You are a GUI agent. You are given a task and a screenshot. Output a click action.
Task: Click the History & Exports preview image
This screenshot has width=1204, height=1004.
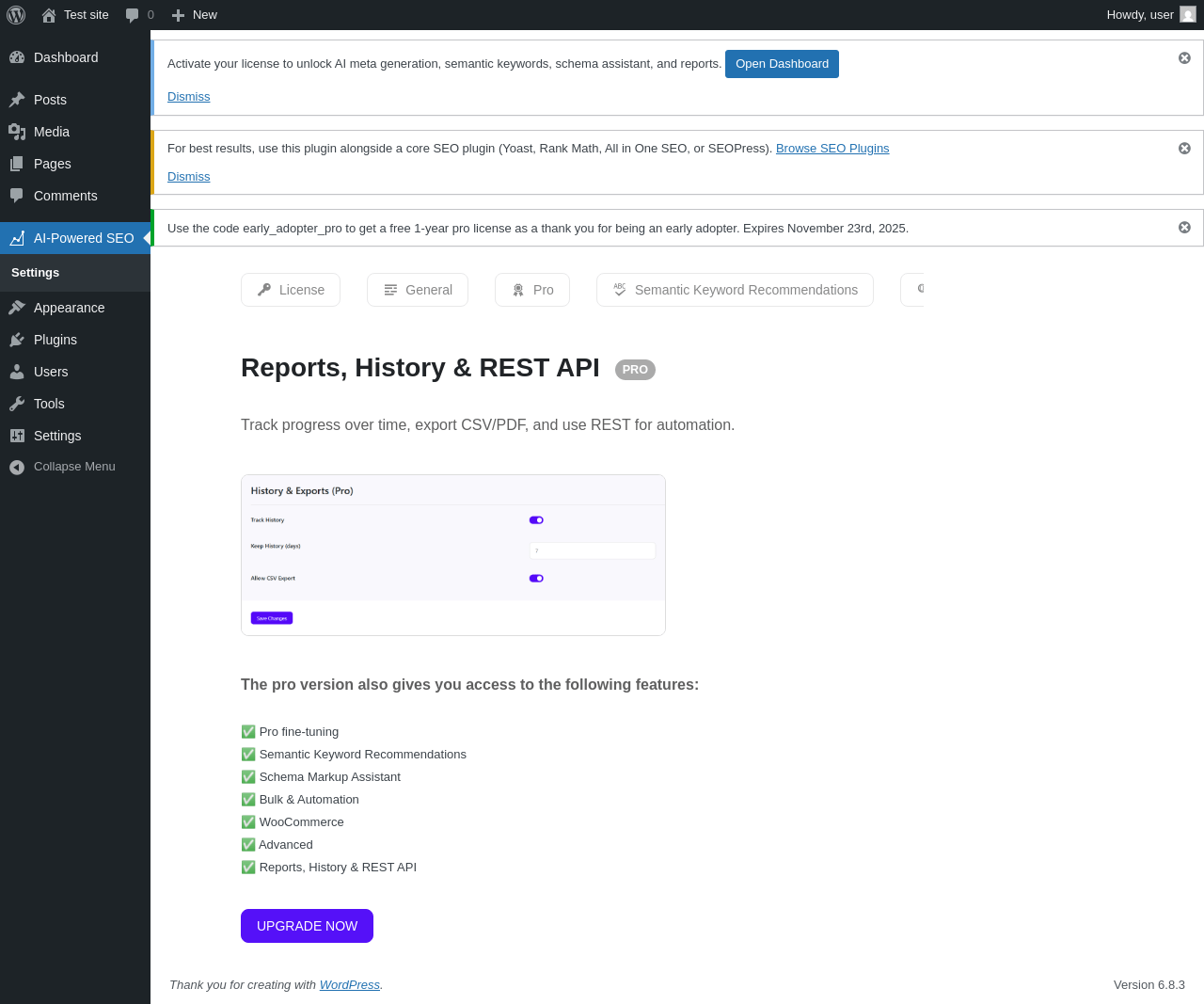[x=453, y=555]
